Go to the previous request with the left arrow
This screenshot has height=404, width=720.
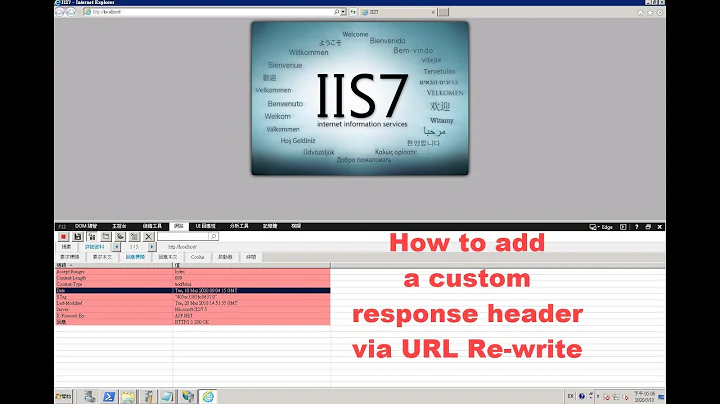(x=117, y=247)
